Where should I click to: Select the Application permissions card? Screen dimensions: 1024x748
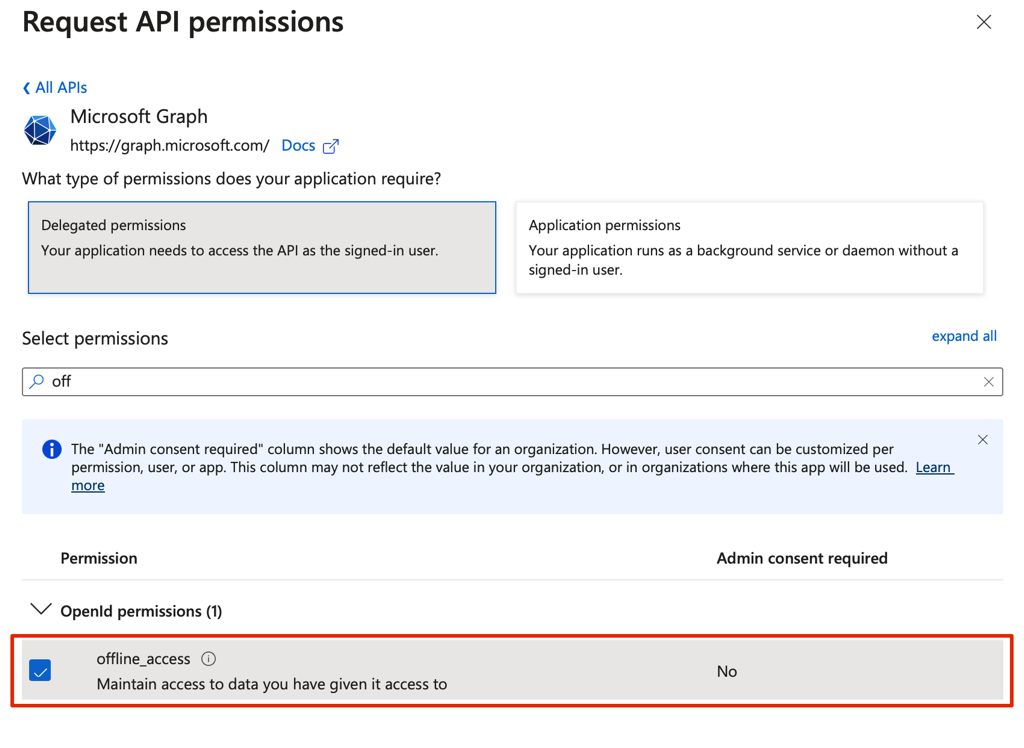(x=749, y=248)
